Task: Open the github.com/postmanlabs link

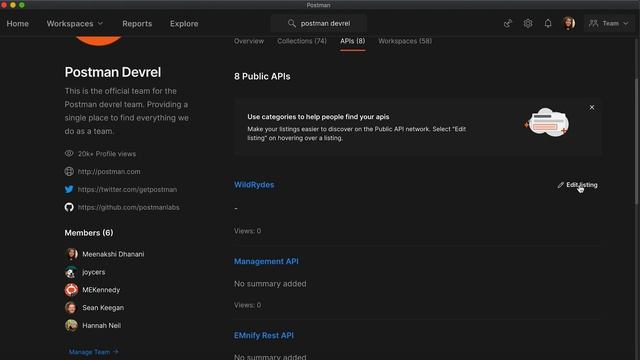Action: click(129, 207)
